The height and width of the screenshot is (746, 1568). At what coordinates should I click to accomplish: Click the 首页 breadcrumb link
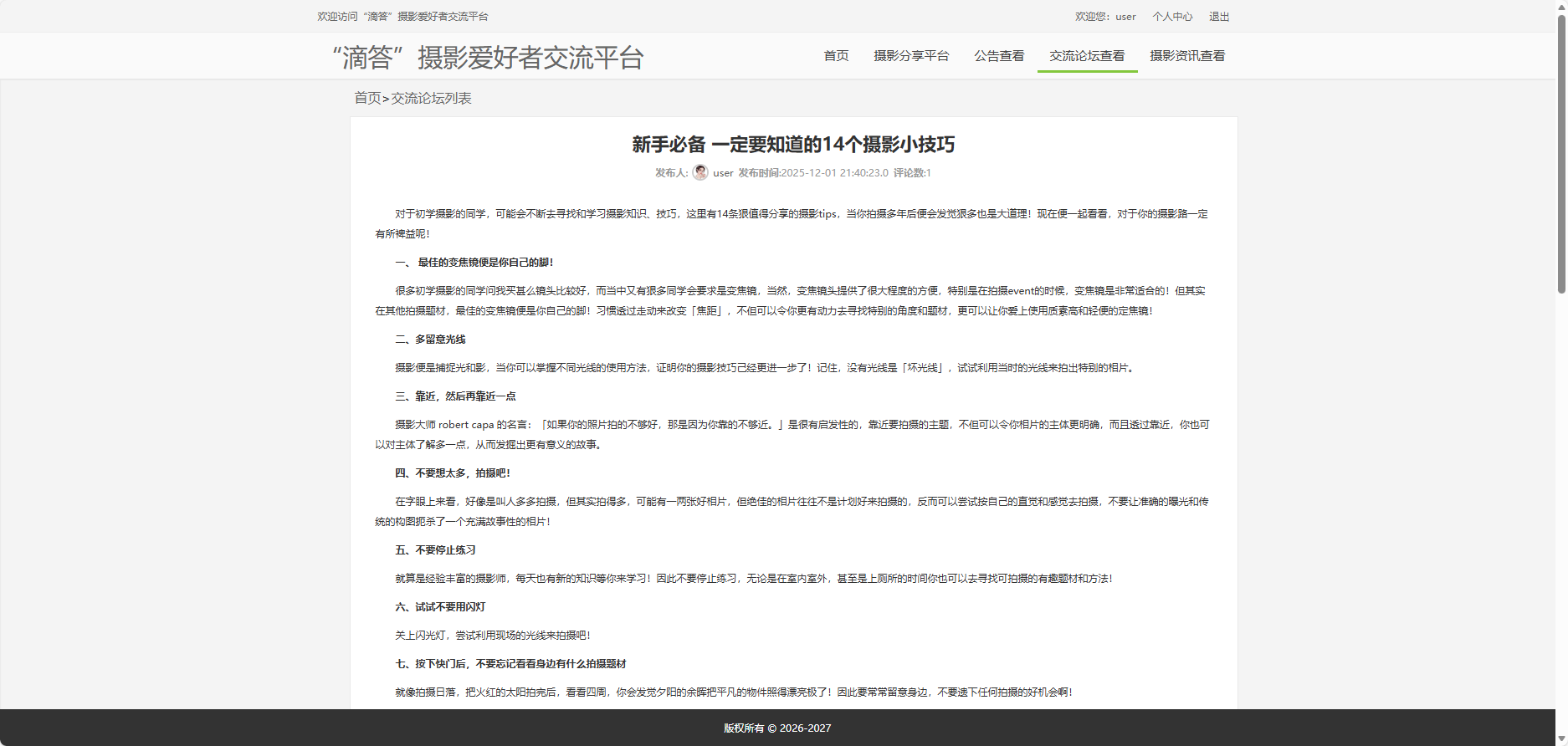pos(367,99)
